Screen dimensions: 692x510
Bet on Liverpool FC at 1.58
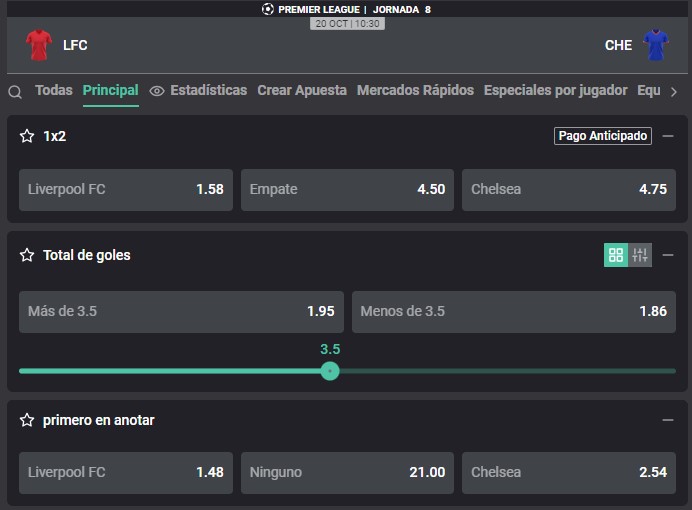[x=126, y=190]
